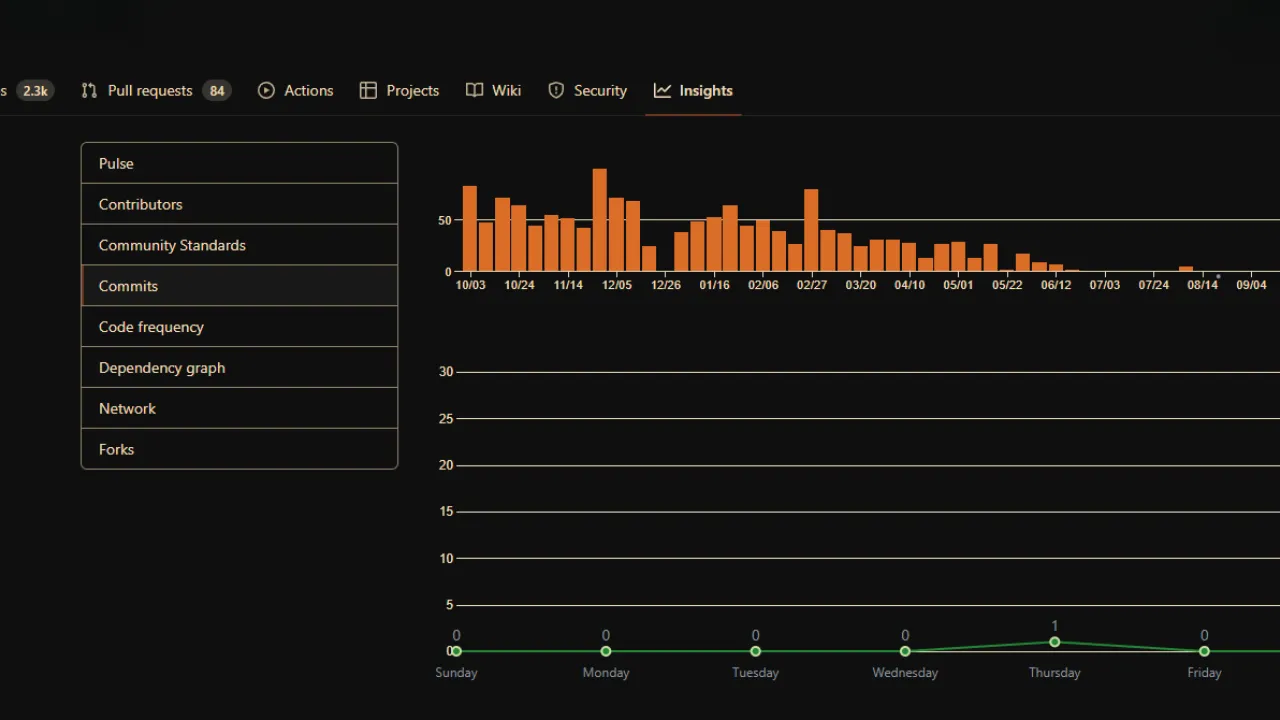1280x720 pixels.
Task: Click the Actions play-circle icon
Action: pyautogui.click(x=266, y=91)
